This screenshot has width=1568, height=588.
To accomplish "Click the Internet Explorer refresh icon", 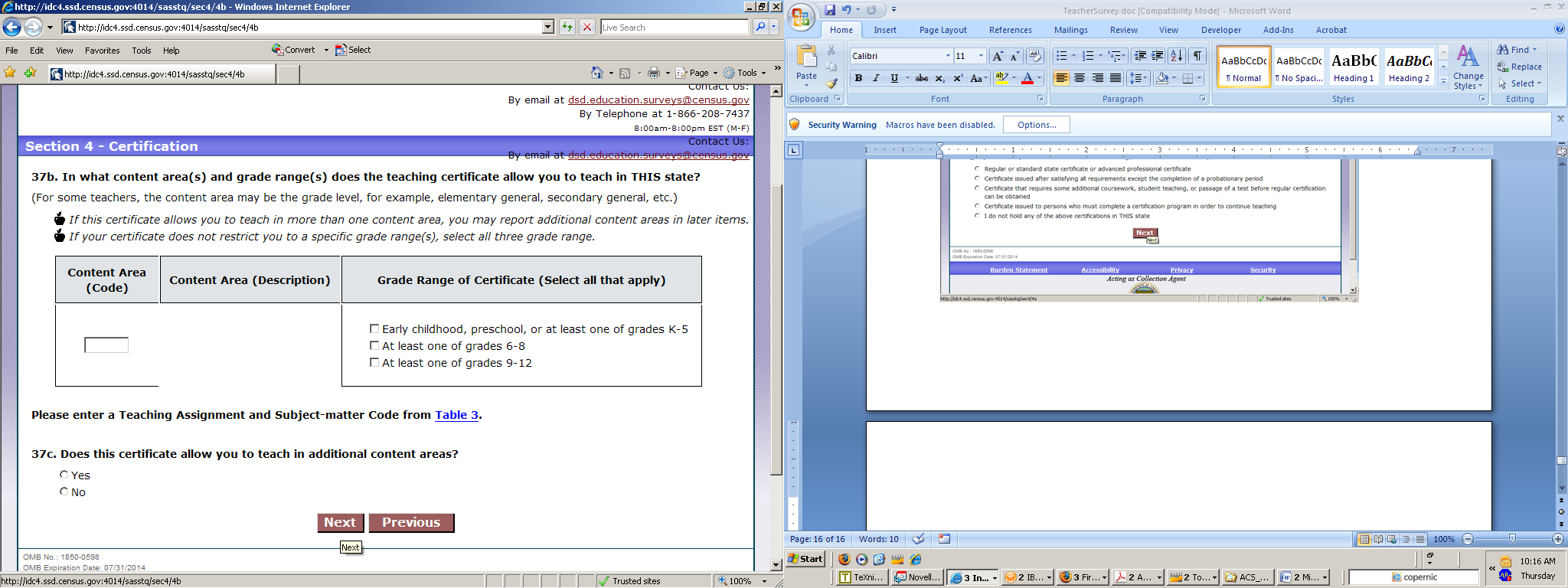I will point(567,28).
